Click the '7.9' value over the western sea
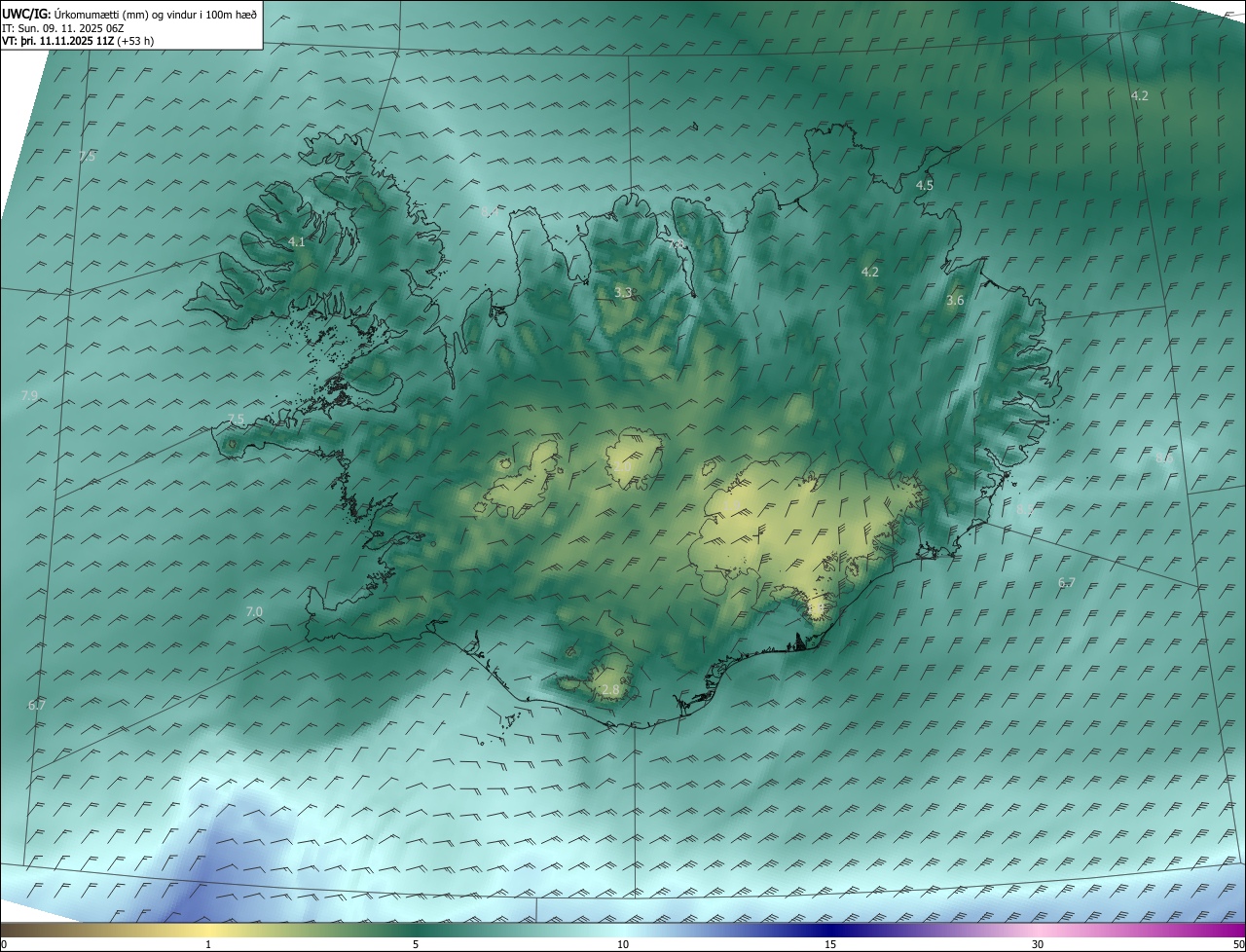This screenshot has height=952, width=1246. (x=29, y=396)
